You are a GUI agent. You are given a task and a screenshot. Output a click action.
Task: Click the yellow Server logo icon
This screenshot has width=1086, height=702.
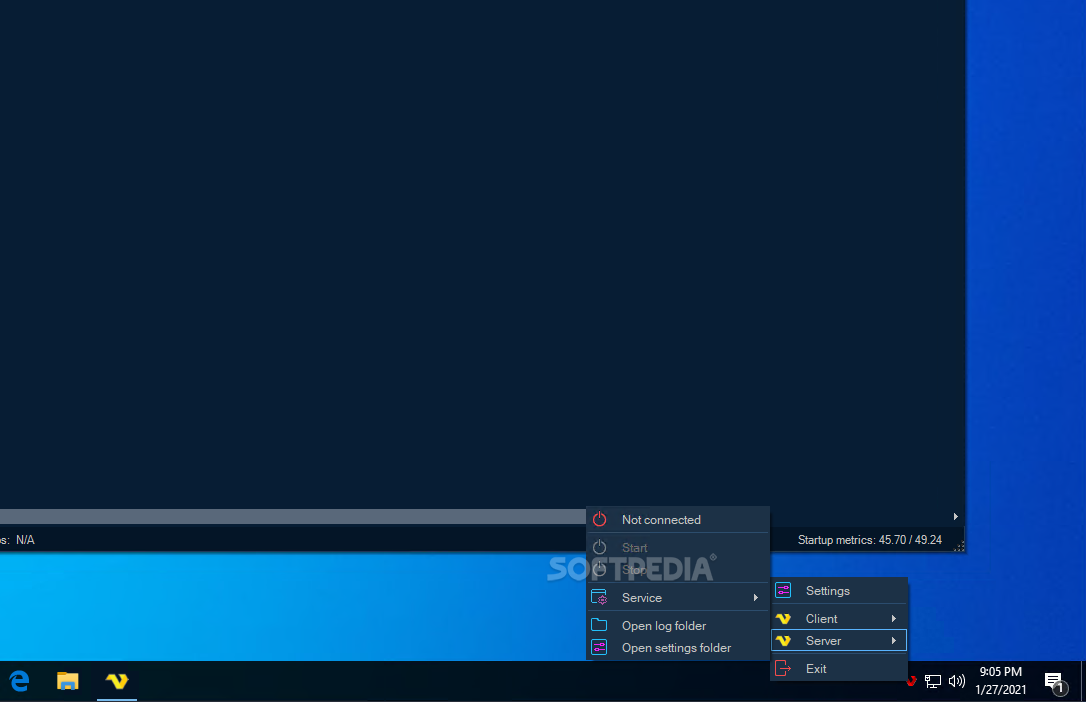tap(783, 640)
